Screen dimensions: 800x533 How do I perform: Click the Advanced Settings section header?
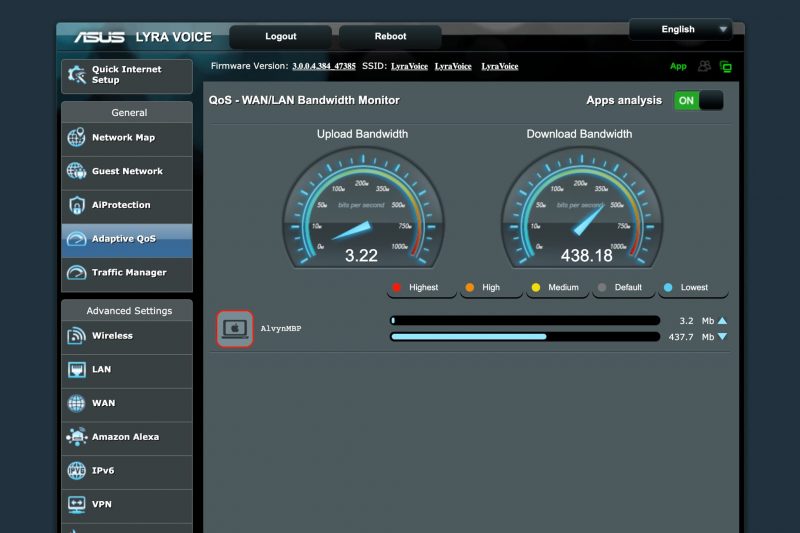(x=127, y=310)
